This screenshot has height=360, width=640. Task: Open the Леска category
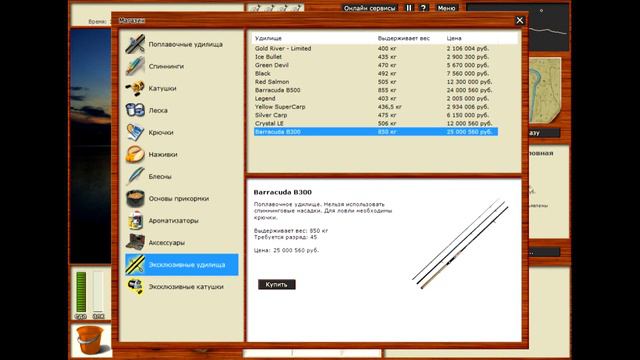point(182,110)
